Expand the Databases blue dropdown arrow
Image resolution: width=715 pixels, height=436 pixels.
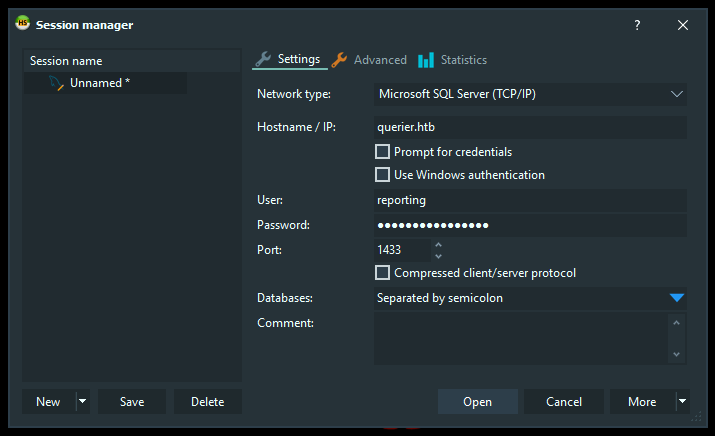point(676,298)
